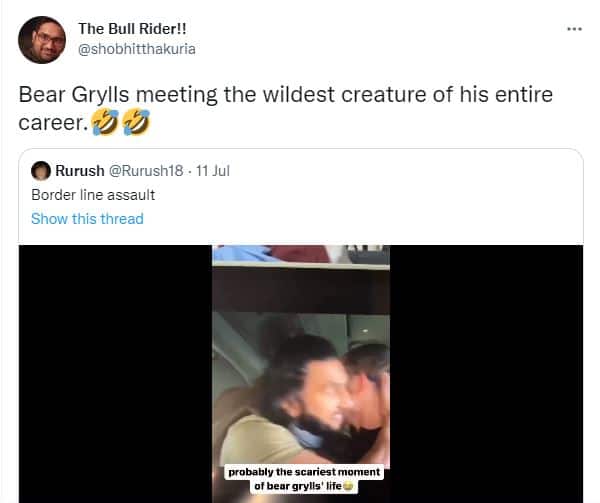Visit the @Rurush18 handle
Image resolution: width=600 pixels, height=503 pixels.
point(146,171)
